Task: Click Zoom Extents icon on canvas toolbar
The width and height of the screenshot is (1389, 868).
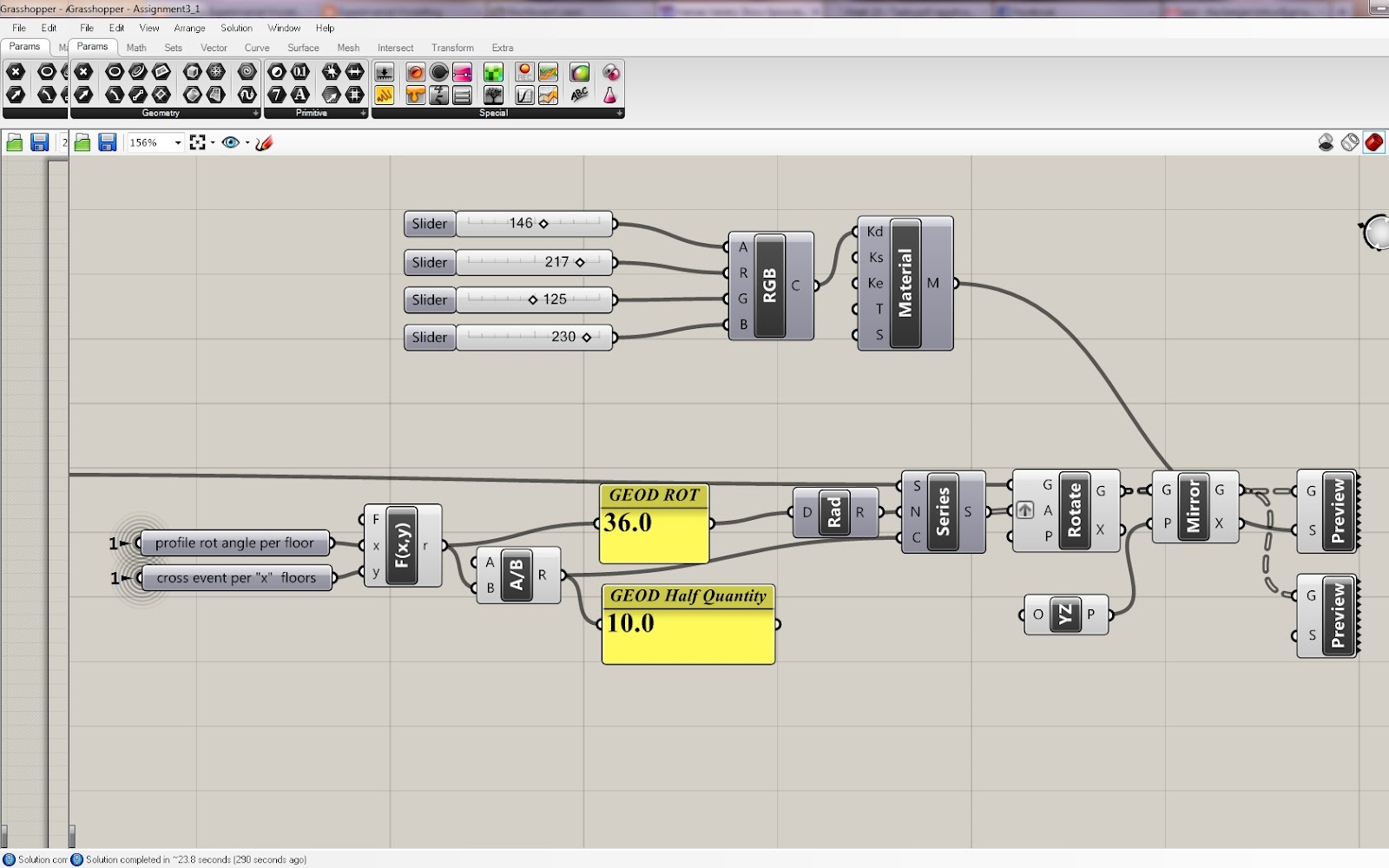Action: [198, 142]
